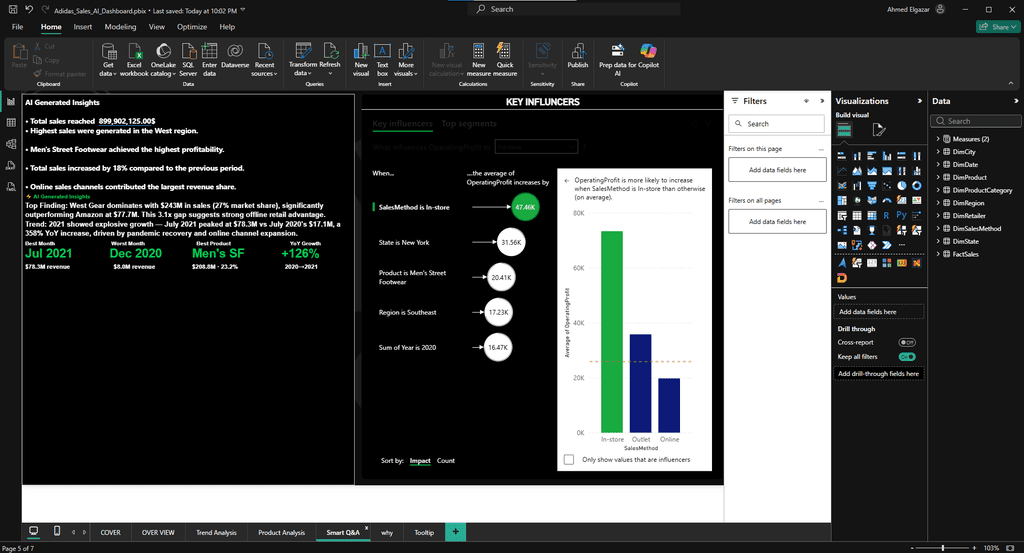Image resolution: width=1024 pixels, height=553 pixels.
Task: Select mobile layout icon at bottom
Action: pyautogui.click(x=57, y=531)
